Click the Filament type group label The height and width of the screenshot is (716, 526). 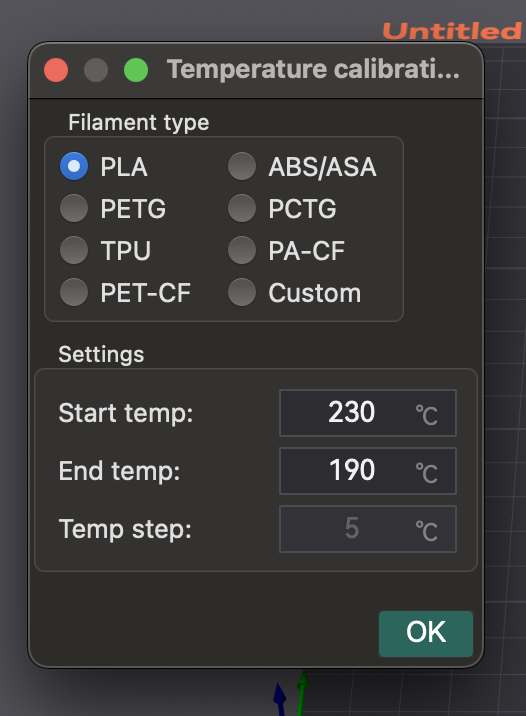(139, 122)
